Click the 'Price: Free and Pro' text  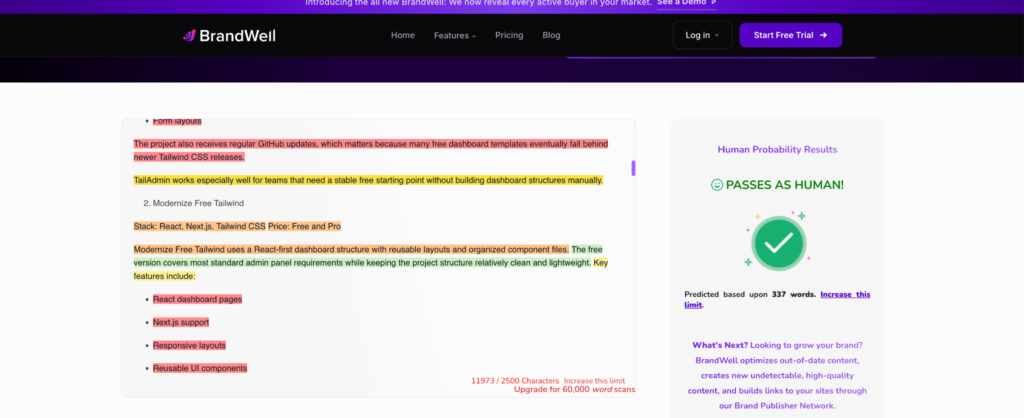coord(304,226)
